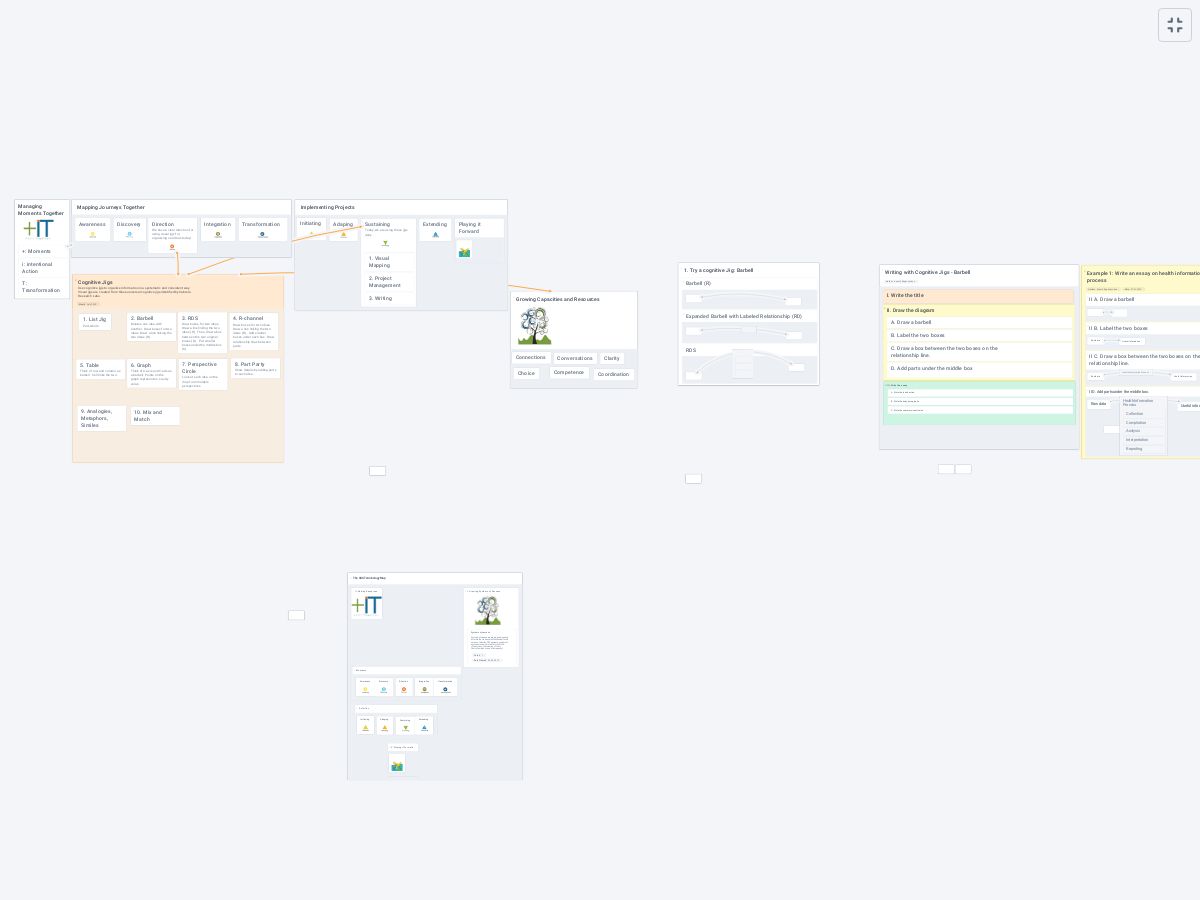Click the exit fullscreen icon
Screen dimensions: 1200x900
coord(1175,25)
